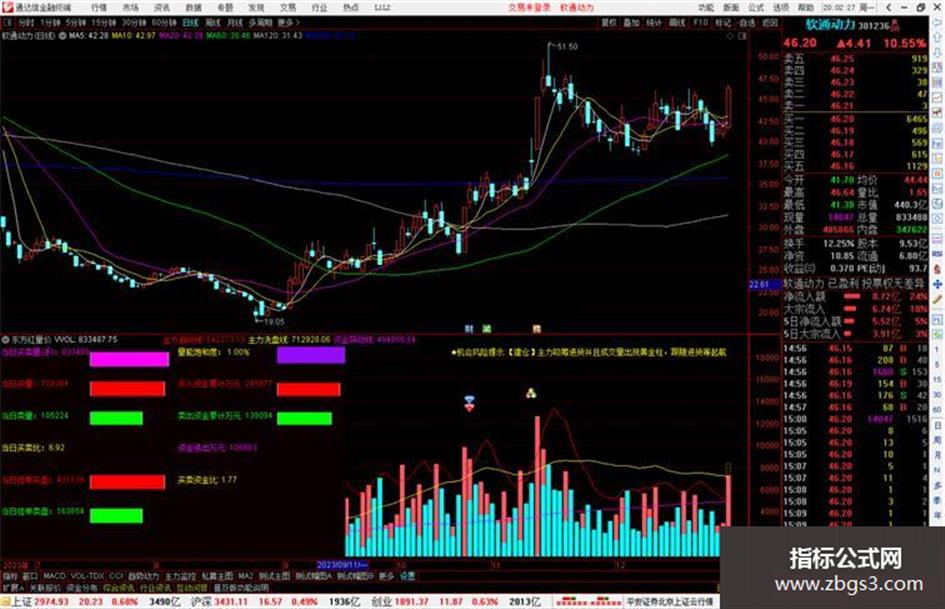
Task: Click the diamond icon at chart top right
Action: pos(730,36)
